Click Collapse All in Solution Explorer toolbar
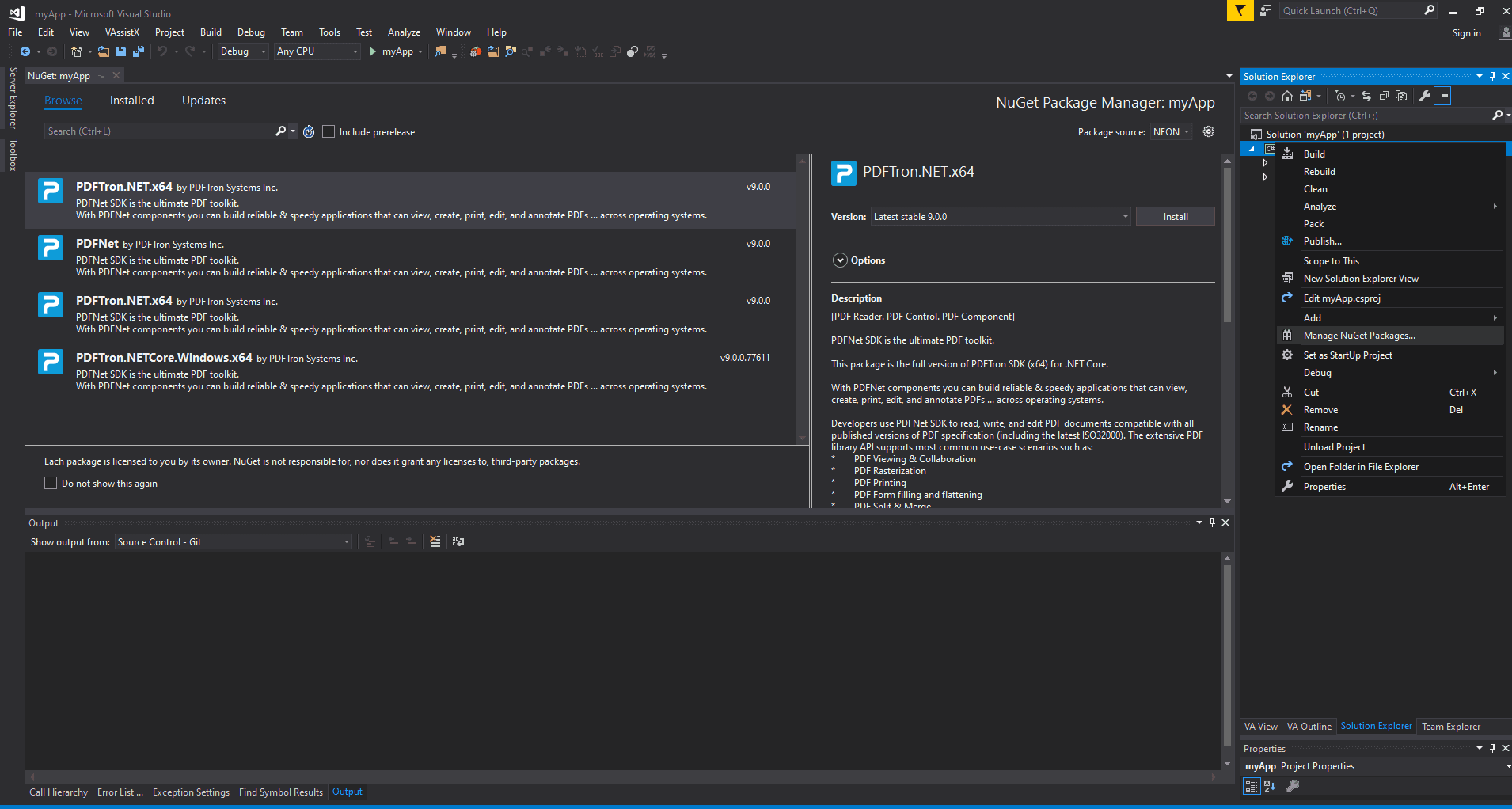Screen dimensions: 1512x809 pyautogui.click(x=1384, y=96)
